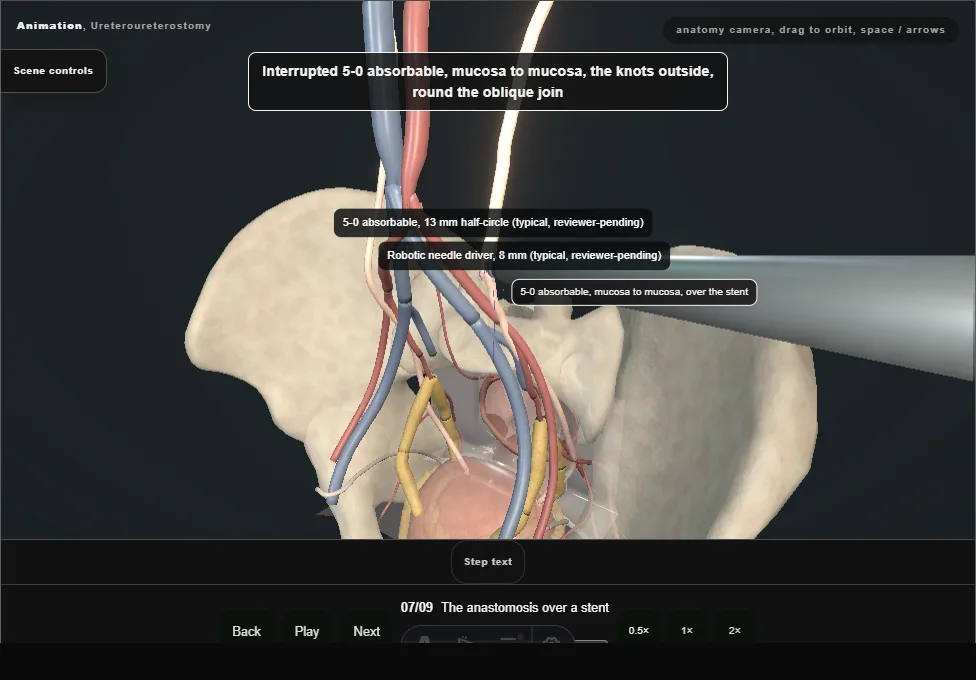Go Back to the previous step
Viewport: 976px width, 680px height.
pos(246,631)
